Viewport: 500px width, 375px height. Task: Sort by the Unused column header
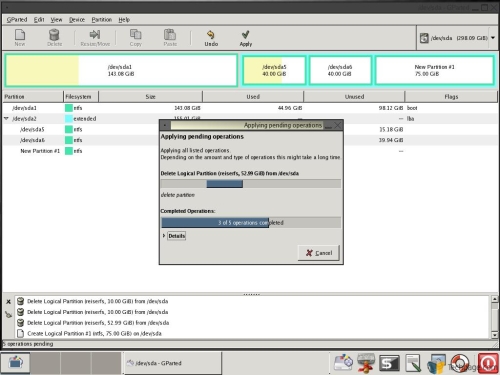(354, 97)
